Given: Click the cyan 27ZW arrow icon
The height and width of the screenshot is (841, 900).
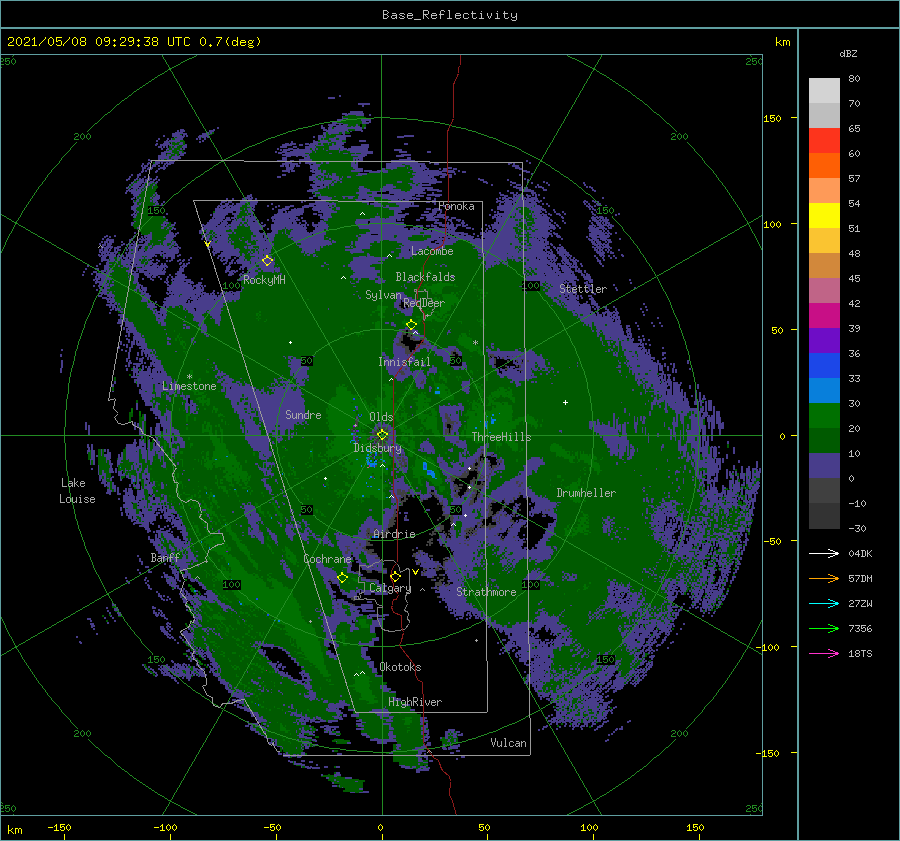Looking at the screenshot, I should [x=824, y=603].
